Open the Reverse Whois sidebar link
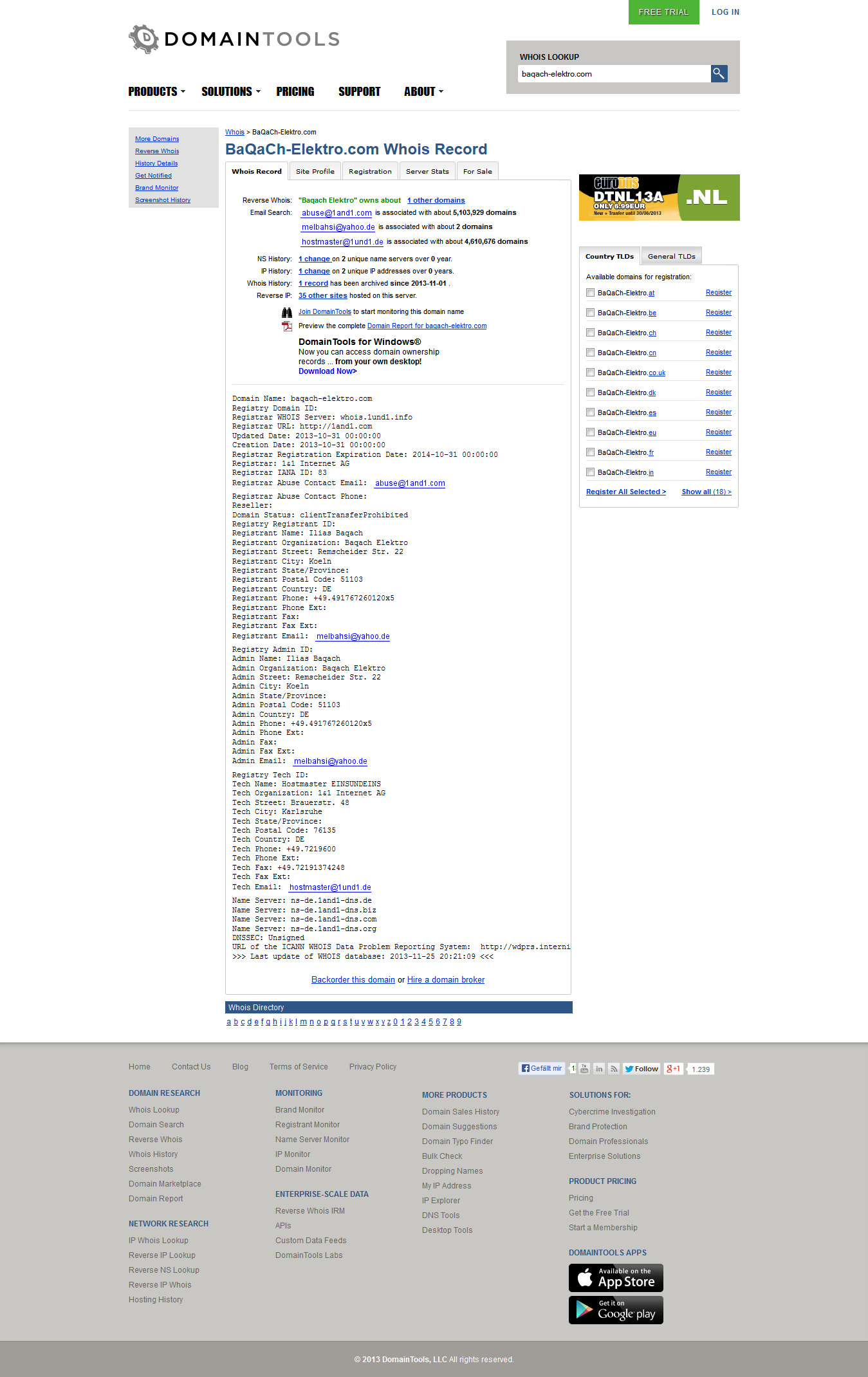This screenshot has height=1377, width=868. click(157, 151)
